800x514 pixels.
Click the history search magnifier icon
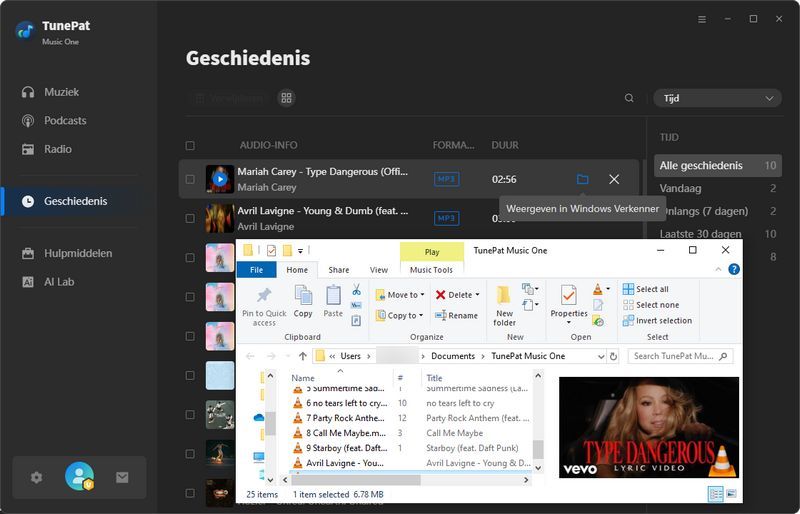(x=629, y=98)
